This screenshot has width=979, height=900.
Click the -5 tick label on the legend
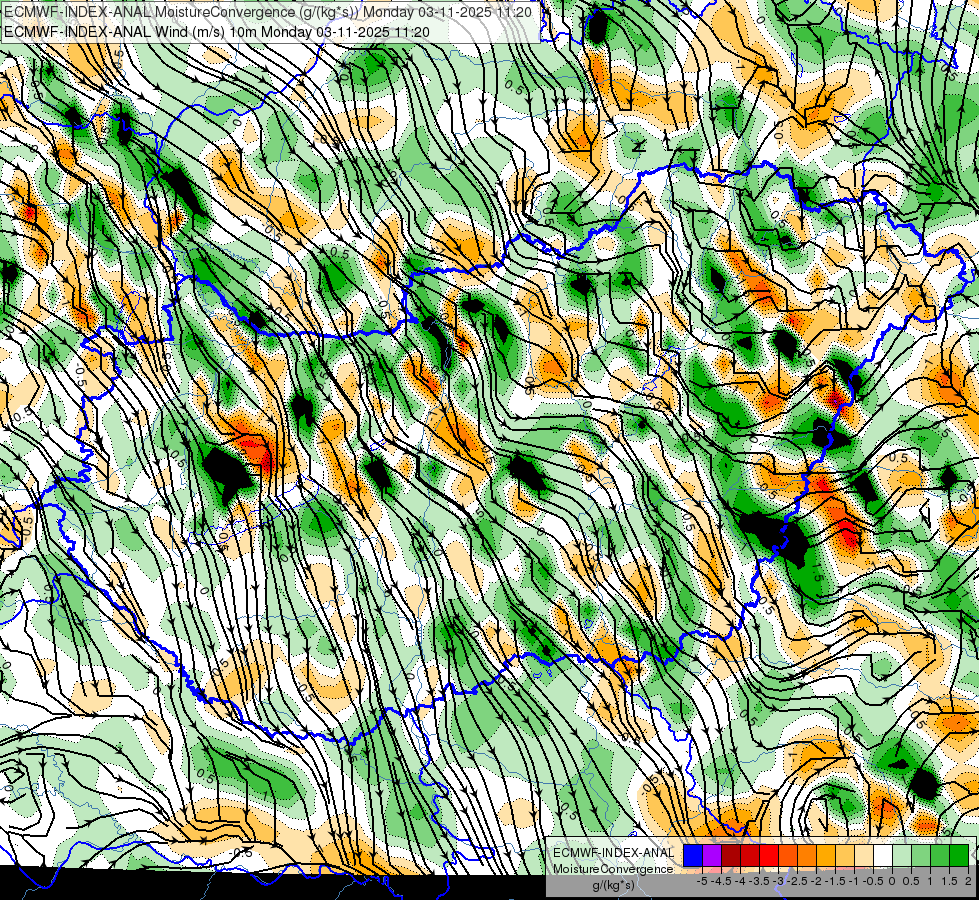[702, 881]
